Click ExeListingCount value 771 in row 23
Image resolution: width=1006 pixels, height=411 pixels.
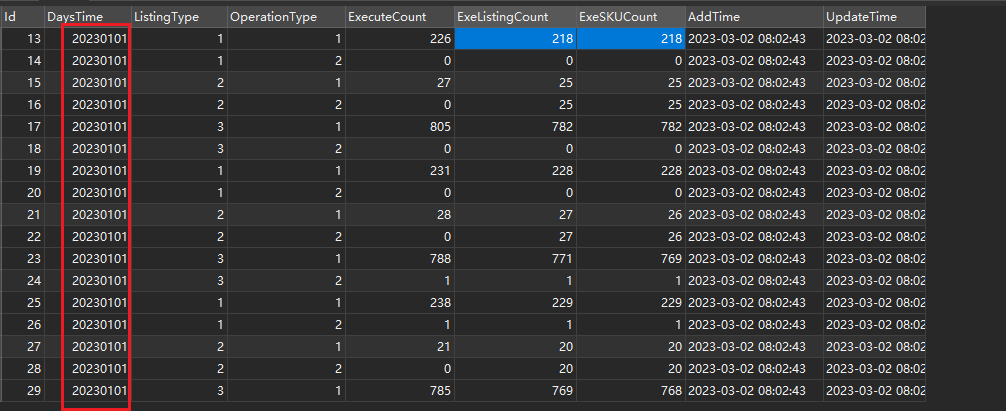[515, 258]
